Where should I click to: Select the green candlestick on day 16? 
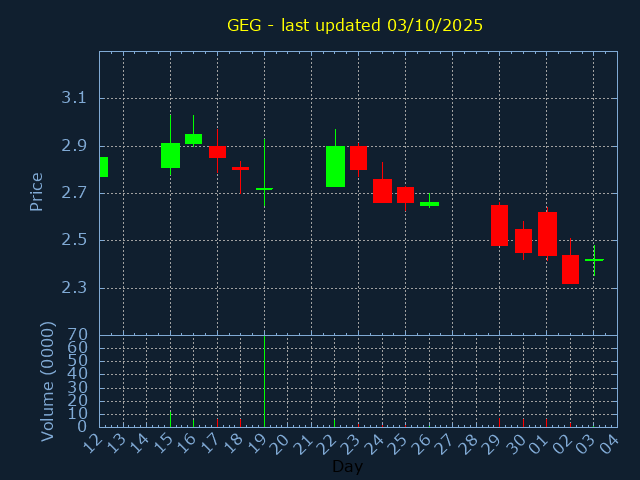pos(193,139)
